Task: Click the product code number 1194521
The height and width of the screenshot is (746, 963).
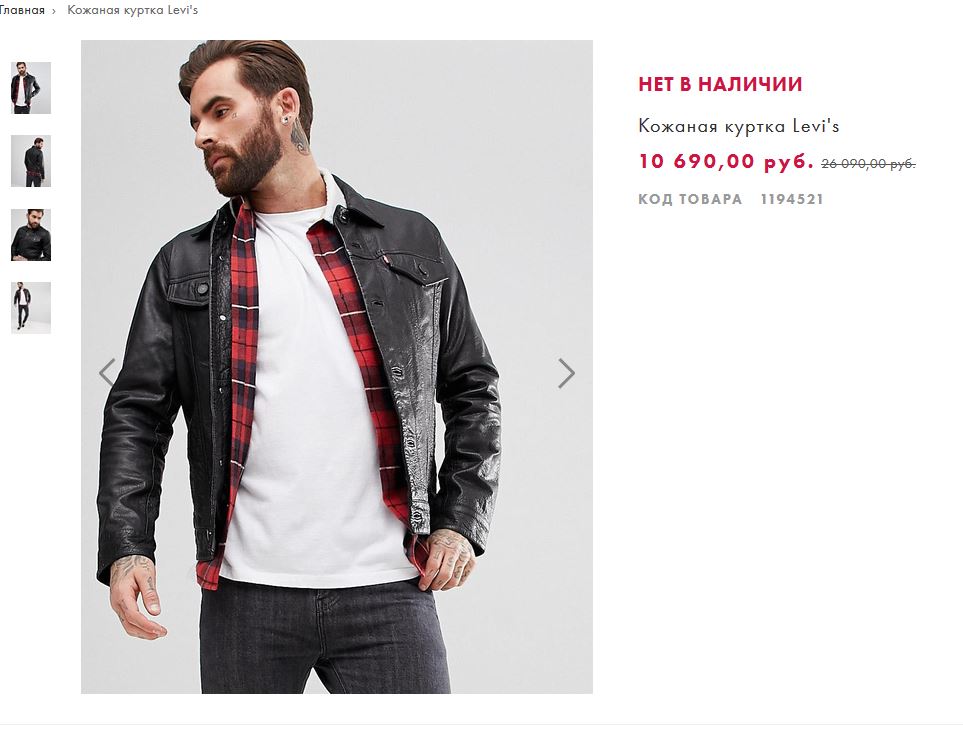Action: pyautogui.click(x=792, y=199)
